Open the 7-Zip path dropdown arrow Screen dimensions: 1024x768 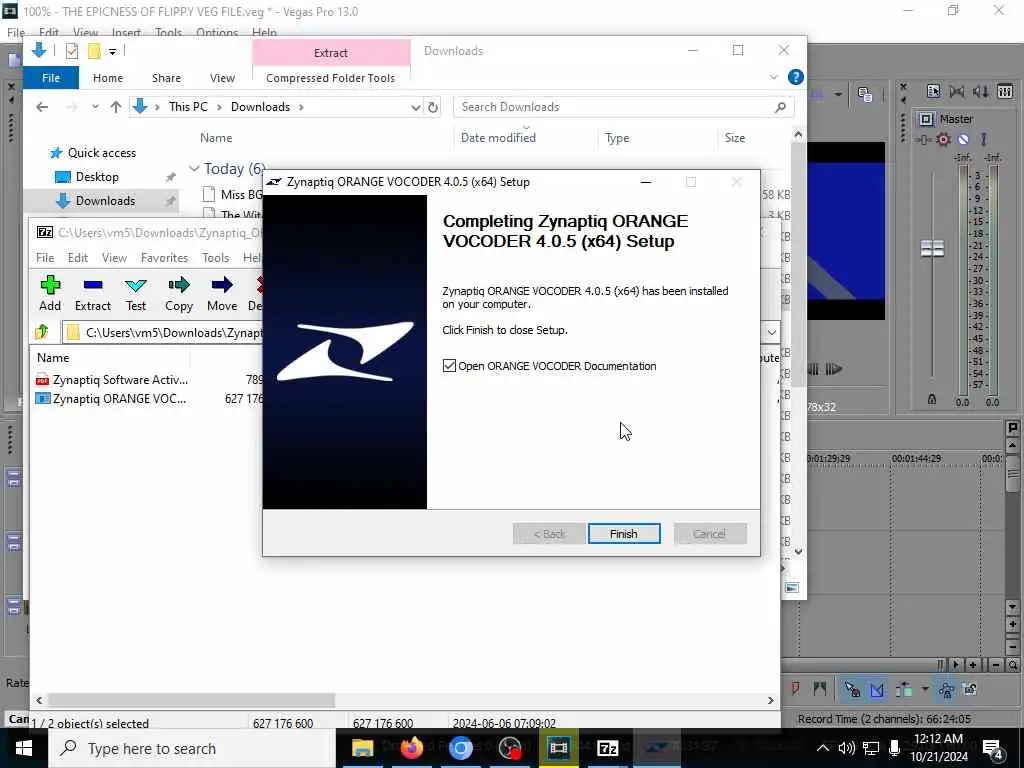point(771,332)
